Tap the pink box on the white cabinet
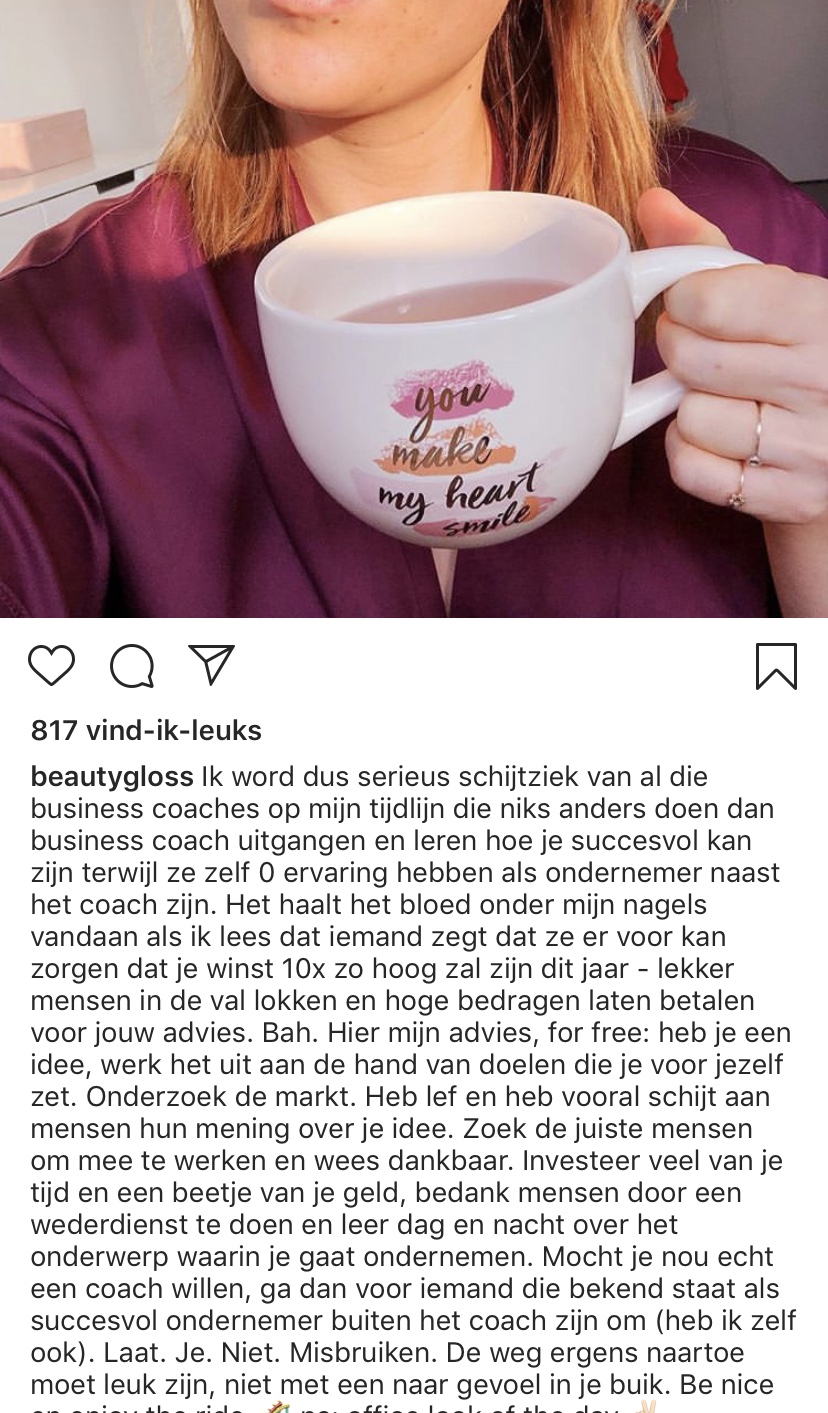This screenshot has width=828, height=1413. 46,144
